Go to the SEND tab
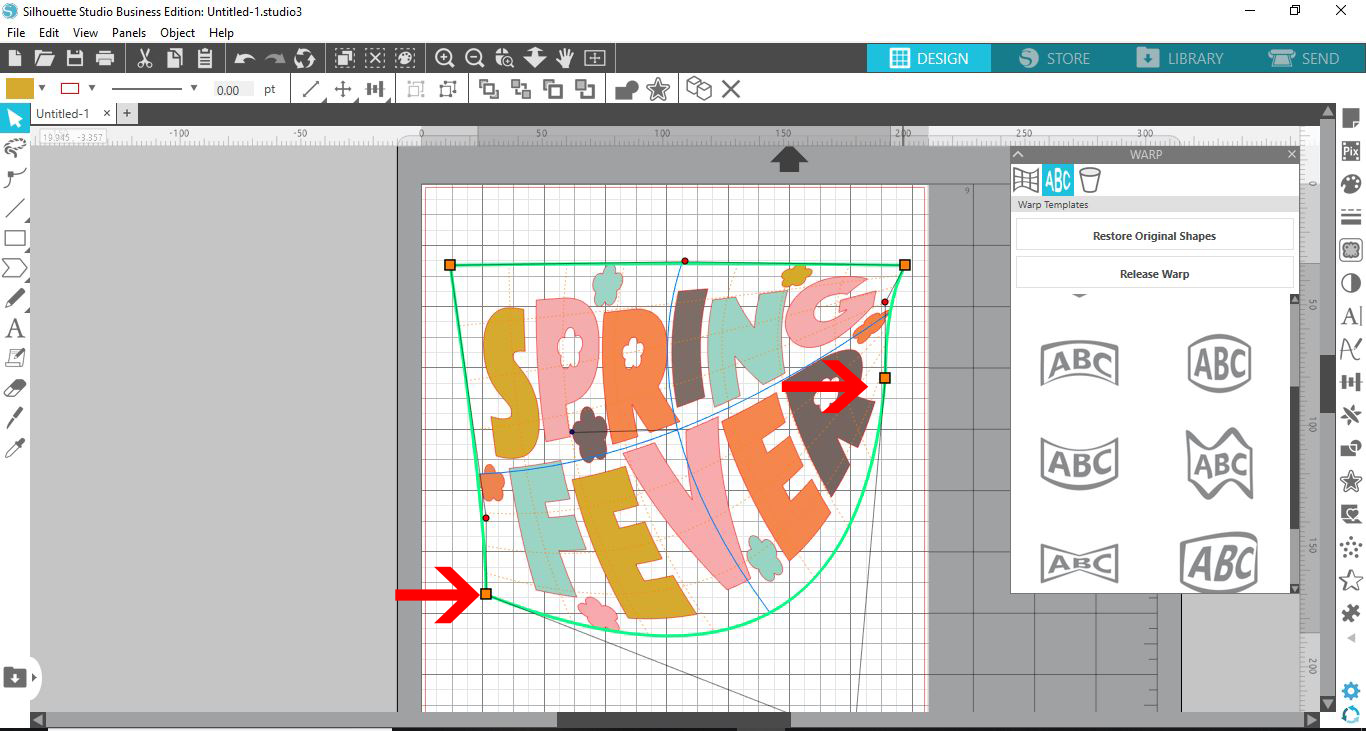Viewport: 1366px width, 731px height. coord(1304,58)
